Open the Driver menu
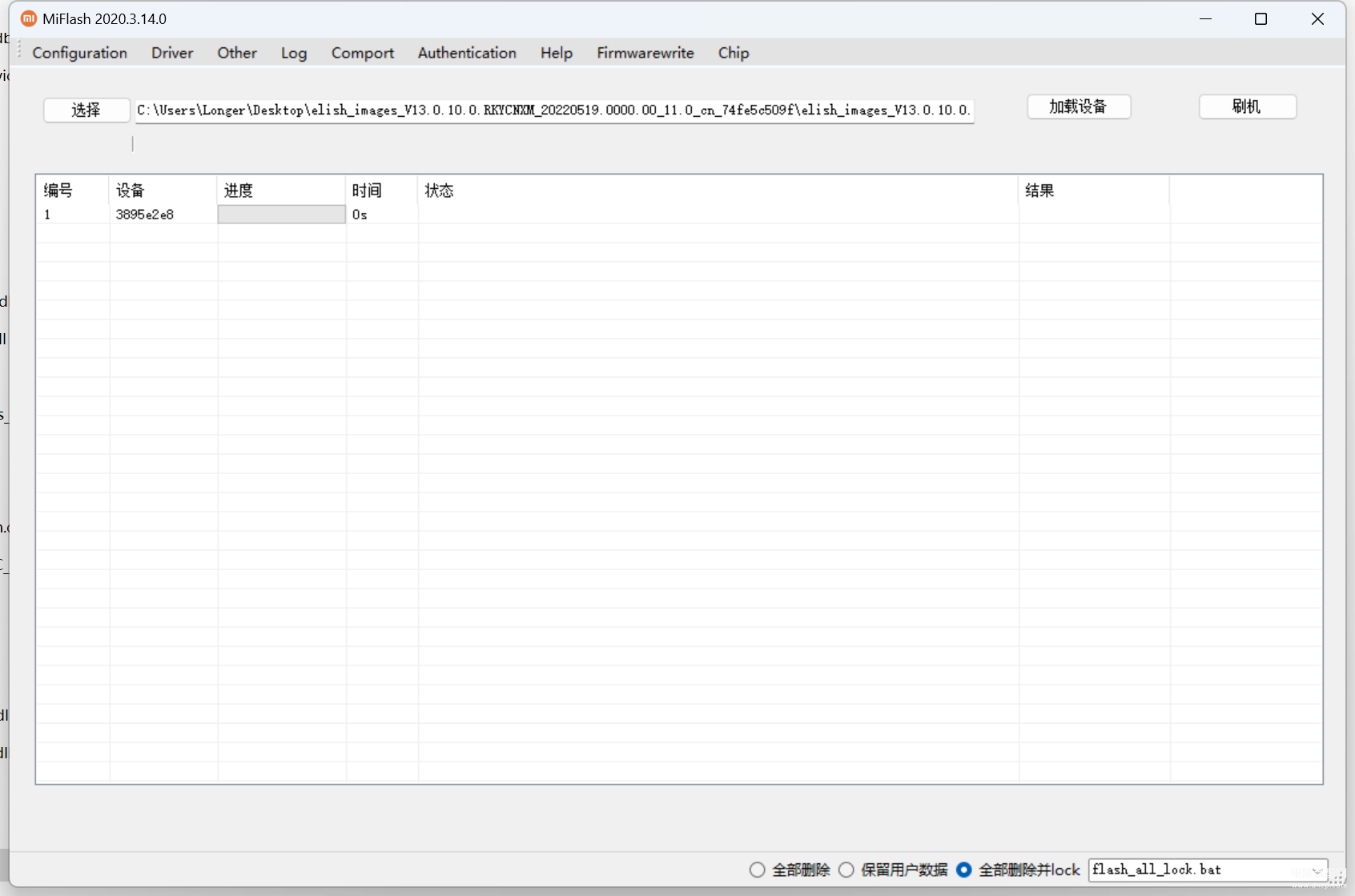Screen dimensions: 1355x896 point(172,53)
